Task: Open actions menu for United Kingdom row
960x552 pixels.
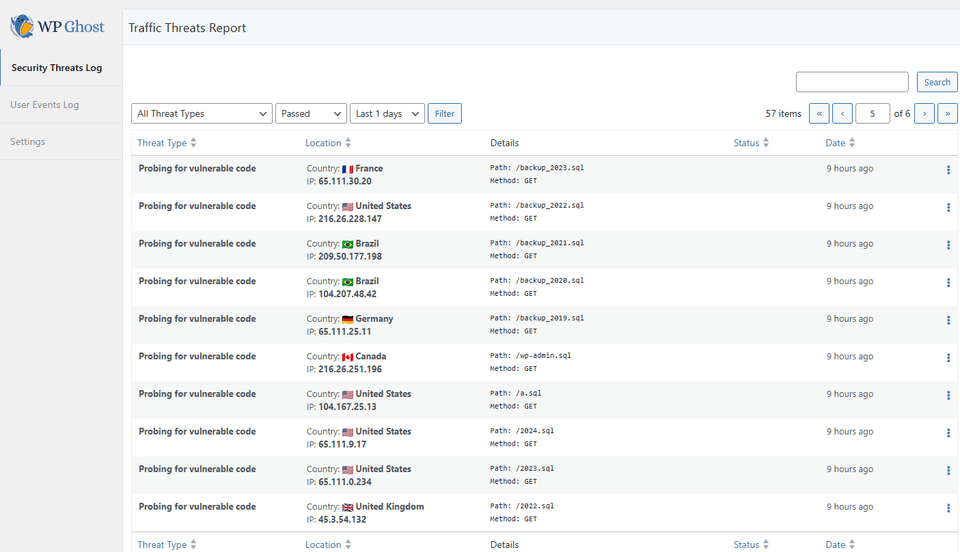Action: coord(947,508)
